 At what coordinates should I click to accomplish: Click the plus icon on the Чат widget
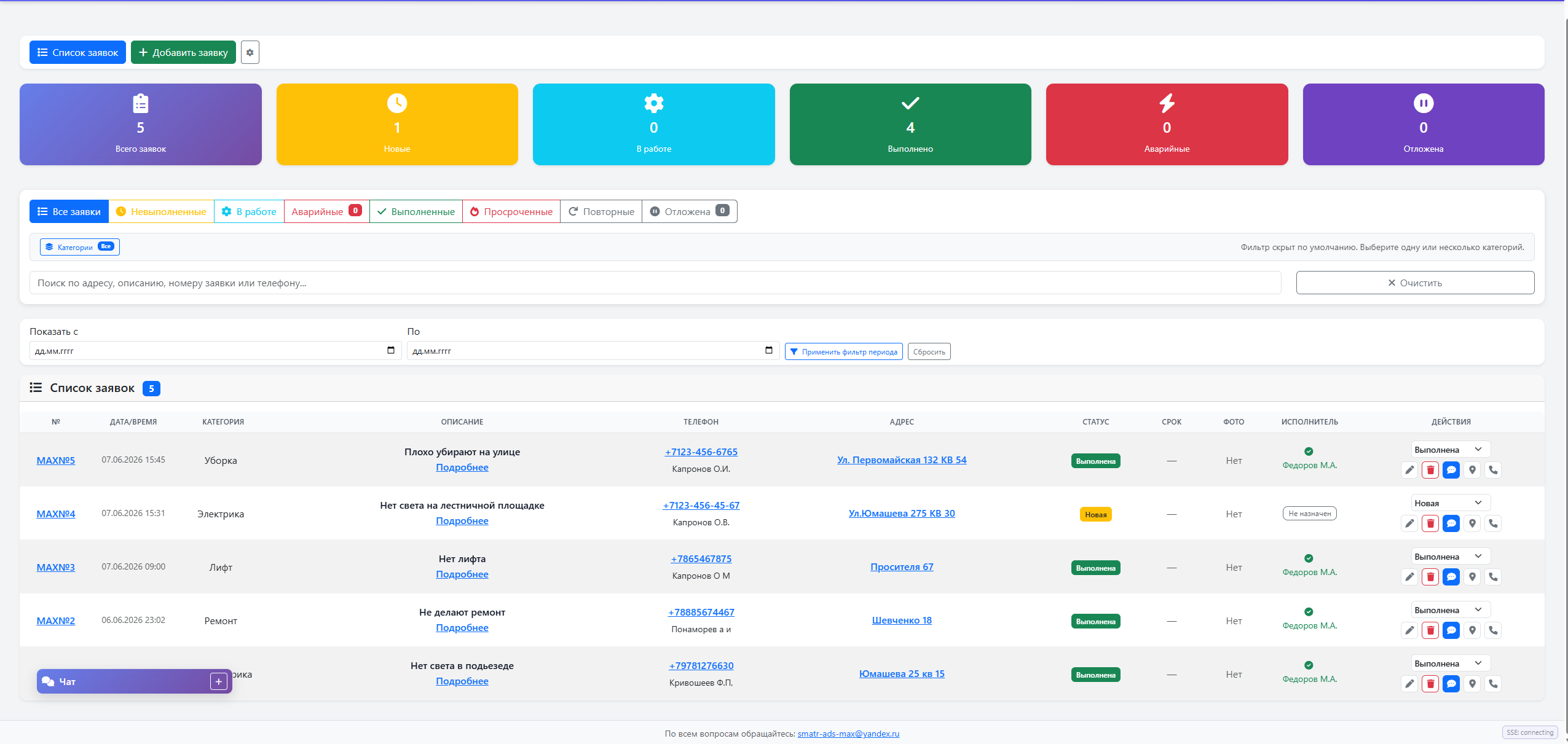click(x=218, y=681)
